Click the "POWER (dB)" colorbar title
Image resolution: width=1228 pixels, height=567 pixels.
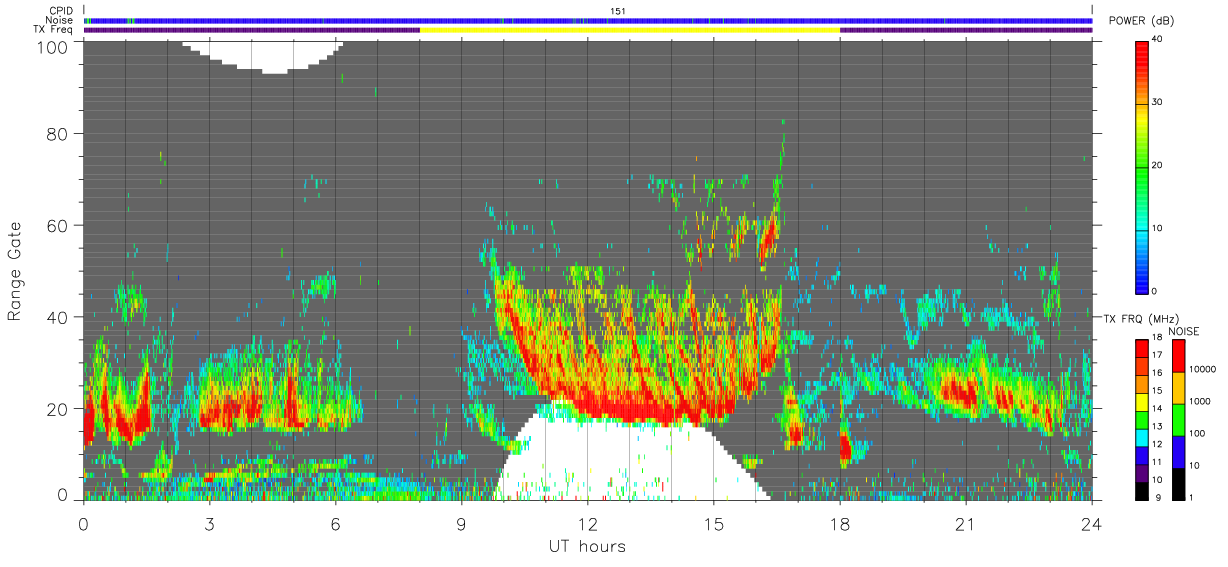coord(1143,22)
